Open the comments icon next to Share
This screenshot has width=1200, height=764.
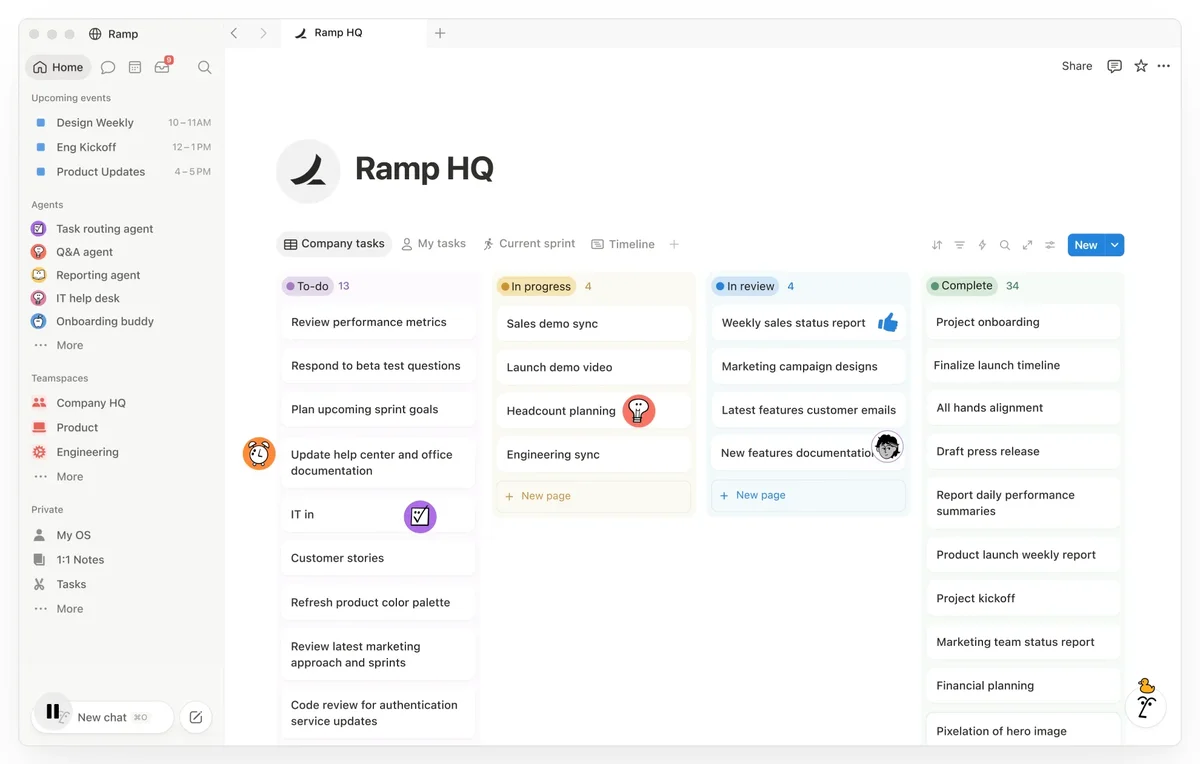[1114, 66]
